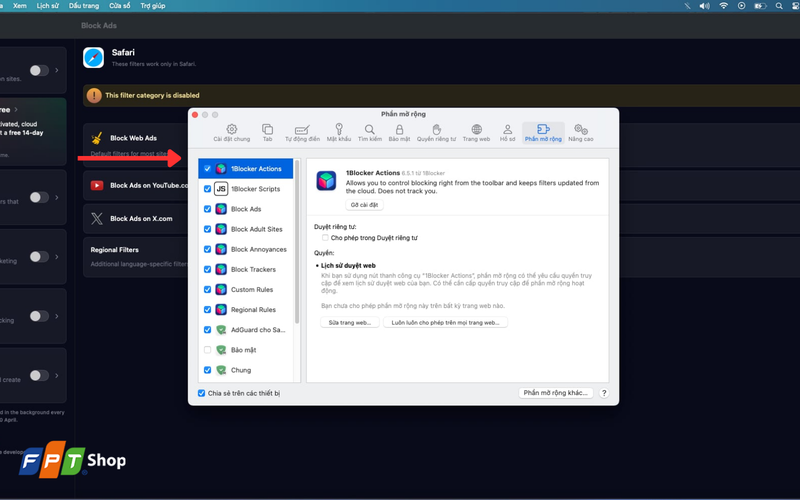Open the Mật khẩu key icon pane
800x500 pixels.
coord(339,133)
